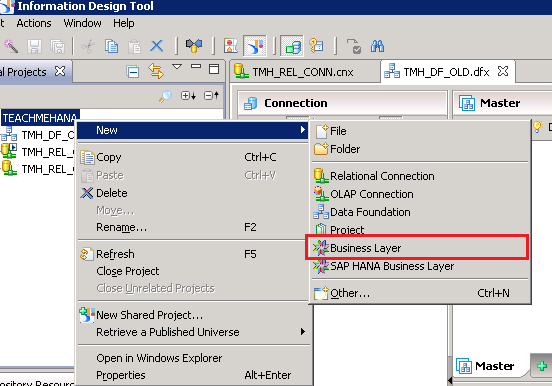
Task: Expand Retrieve a Published Universe submenu
Action: [x=192, y=332]
